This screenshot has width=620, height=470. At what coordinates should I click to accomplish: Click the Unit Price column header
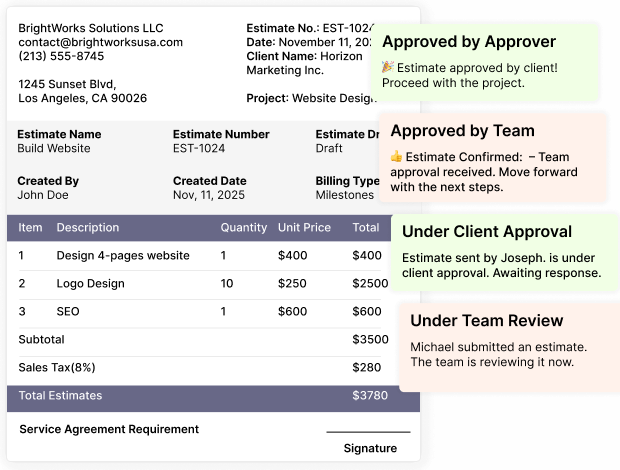coord(304,228)
